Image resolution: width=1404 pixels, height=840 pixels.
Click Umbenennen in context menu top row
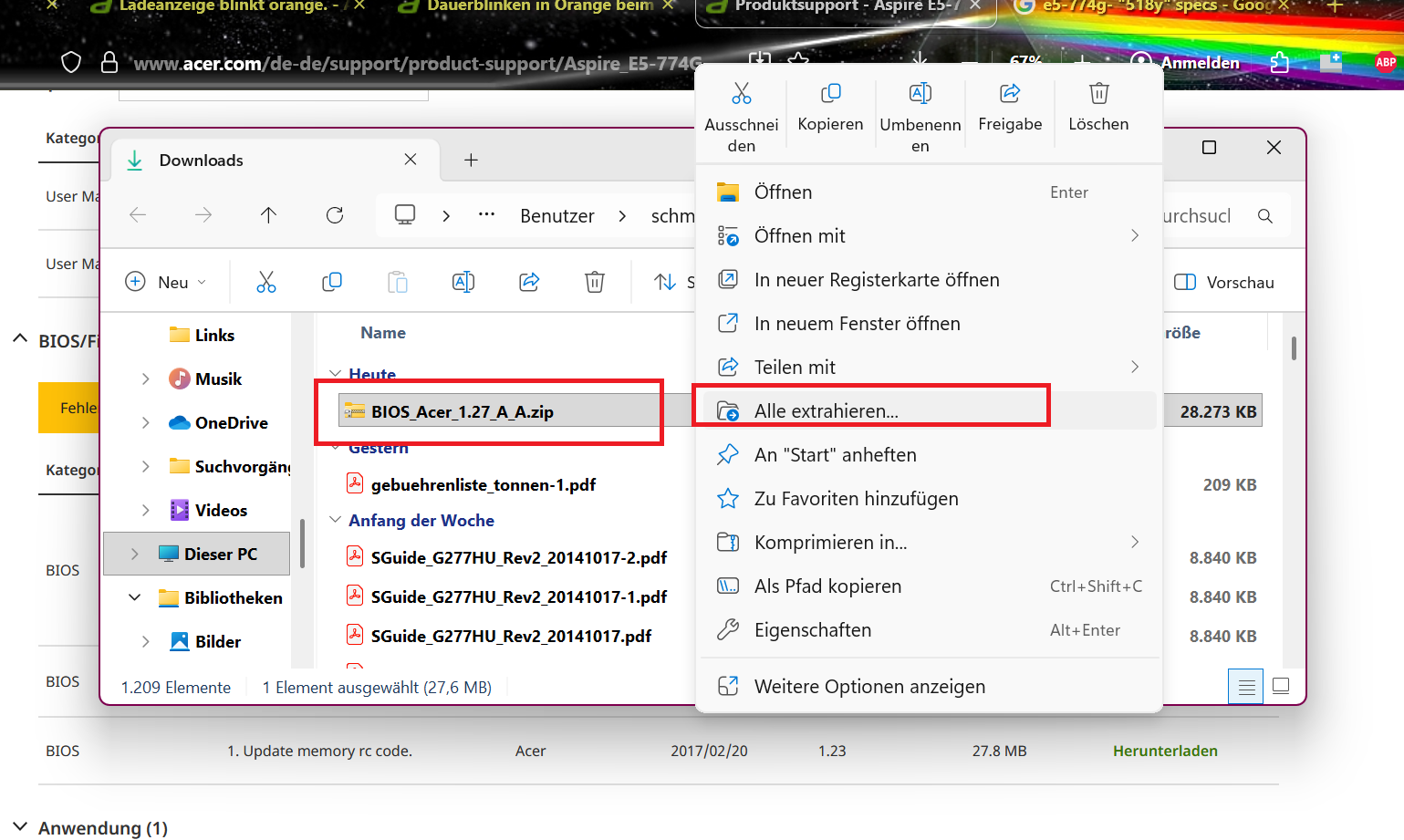point(920,117)
